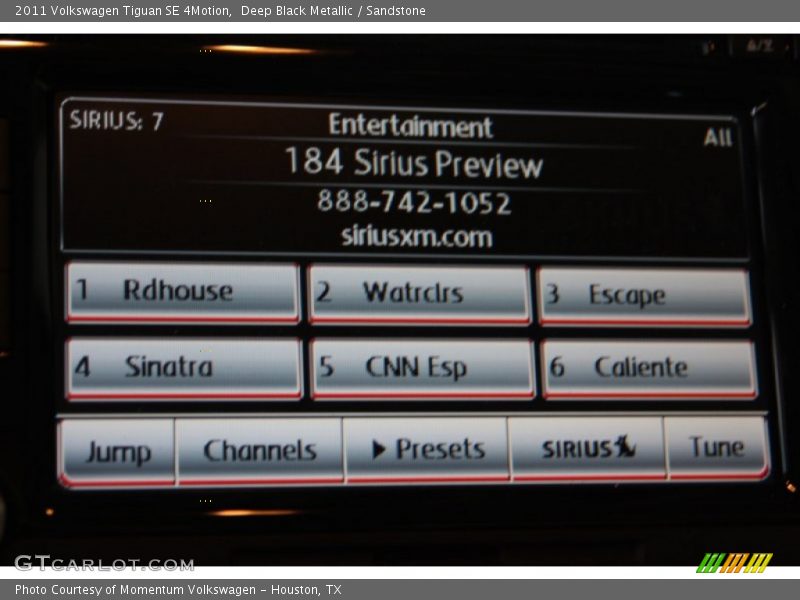Image resolution: width=800 pixels, height=600 pixels.
Task: Tap the siriusxm.com text
Action: coord(417,237)
